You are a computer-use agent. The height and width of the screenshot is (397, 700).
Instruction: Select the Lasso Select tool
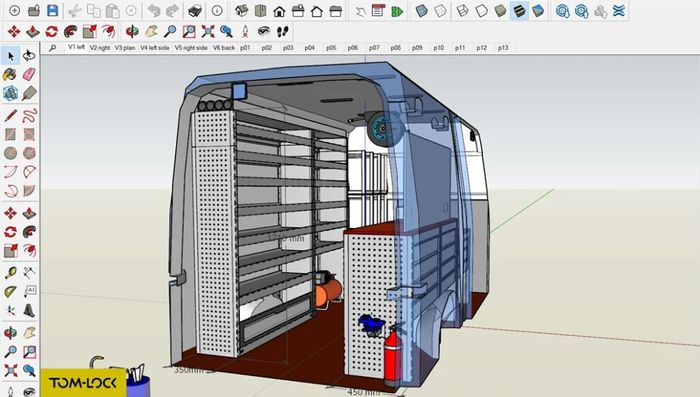pyautogui.click(x=29, y=55)
